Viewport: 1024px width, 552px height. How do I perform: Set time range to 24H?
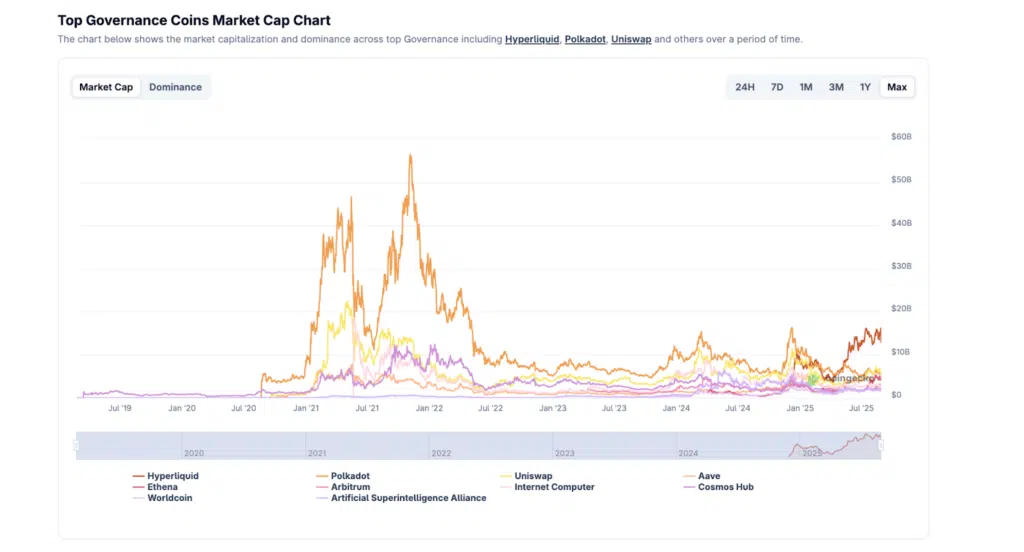(745, 87)
